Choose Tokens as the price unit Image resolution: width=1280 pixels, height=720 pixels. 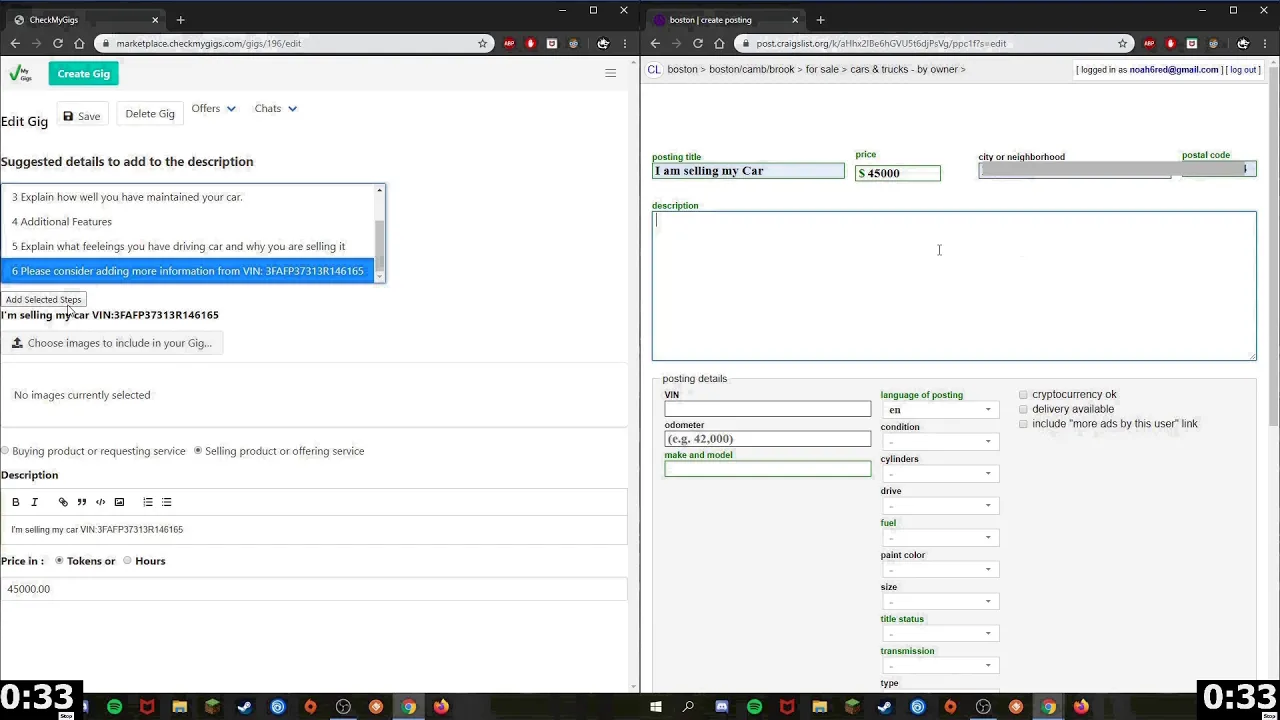click(x=59, y=561)
